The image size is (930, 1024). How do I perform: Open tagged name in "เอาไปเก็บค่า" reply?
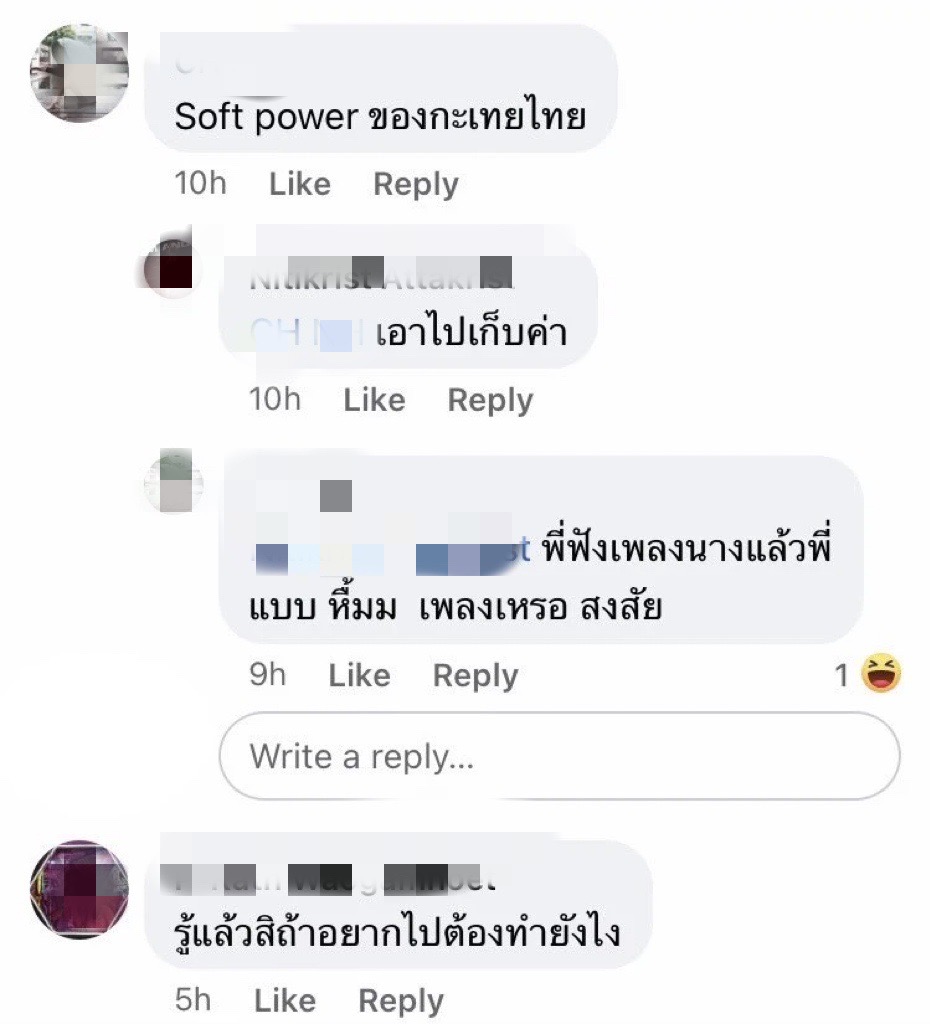click(307, 333)
